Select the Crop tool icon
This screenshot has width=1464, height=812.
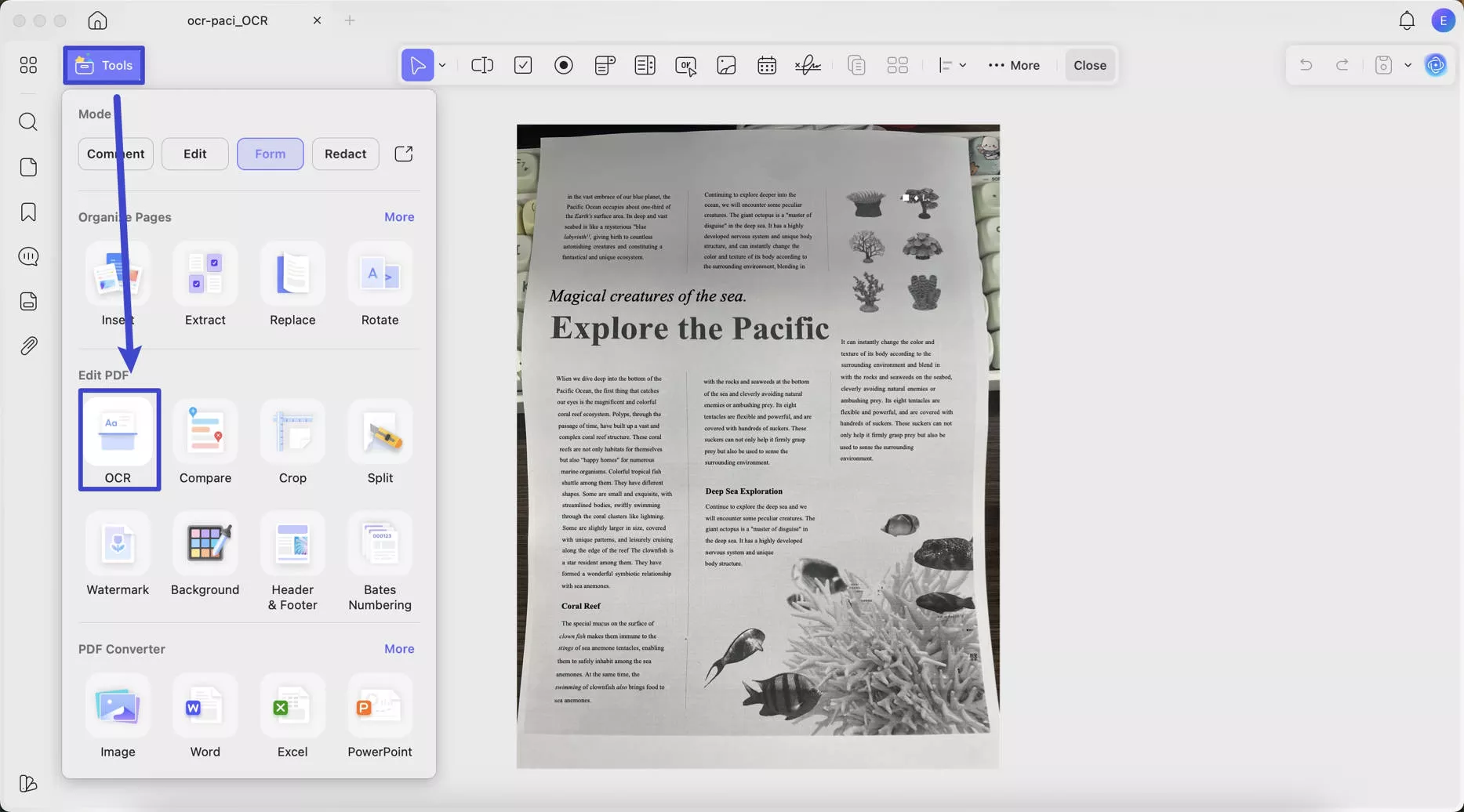pyautogui.click(x=292, y=433)
